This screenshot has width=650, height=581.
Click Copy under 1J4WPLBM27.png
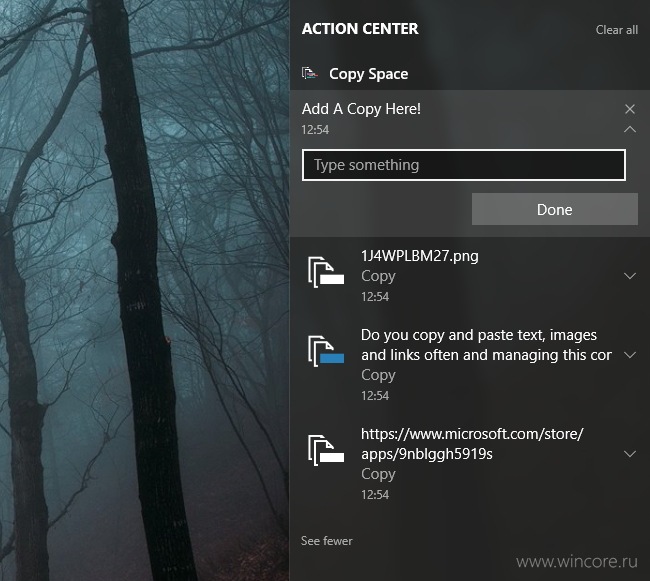pos(378,276)
